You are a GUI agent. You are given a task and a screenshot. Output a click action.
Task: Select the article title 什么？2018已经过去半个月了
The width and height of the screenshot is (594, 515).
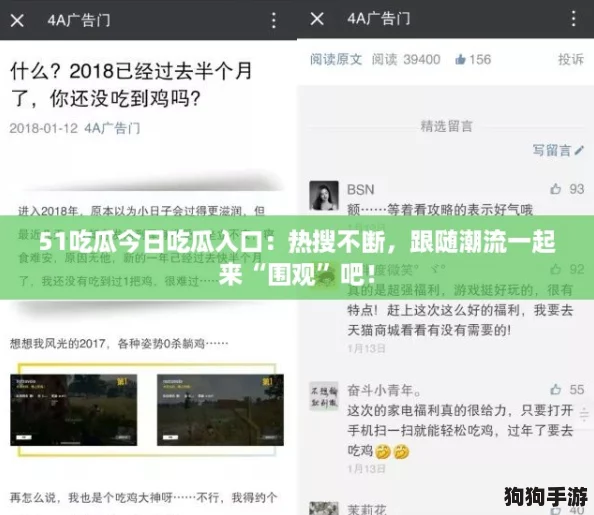(x=131, y=85)
